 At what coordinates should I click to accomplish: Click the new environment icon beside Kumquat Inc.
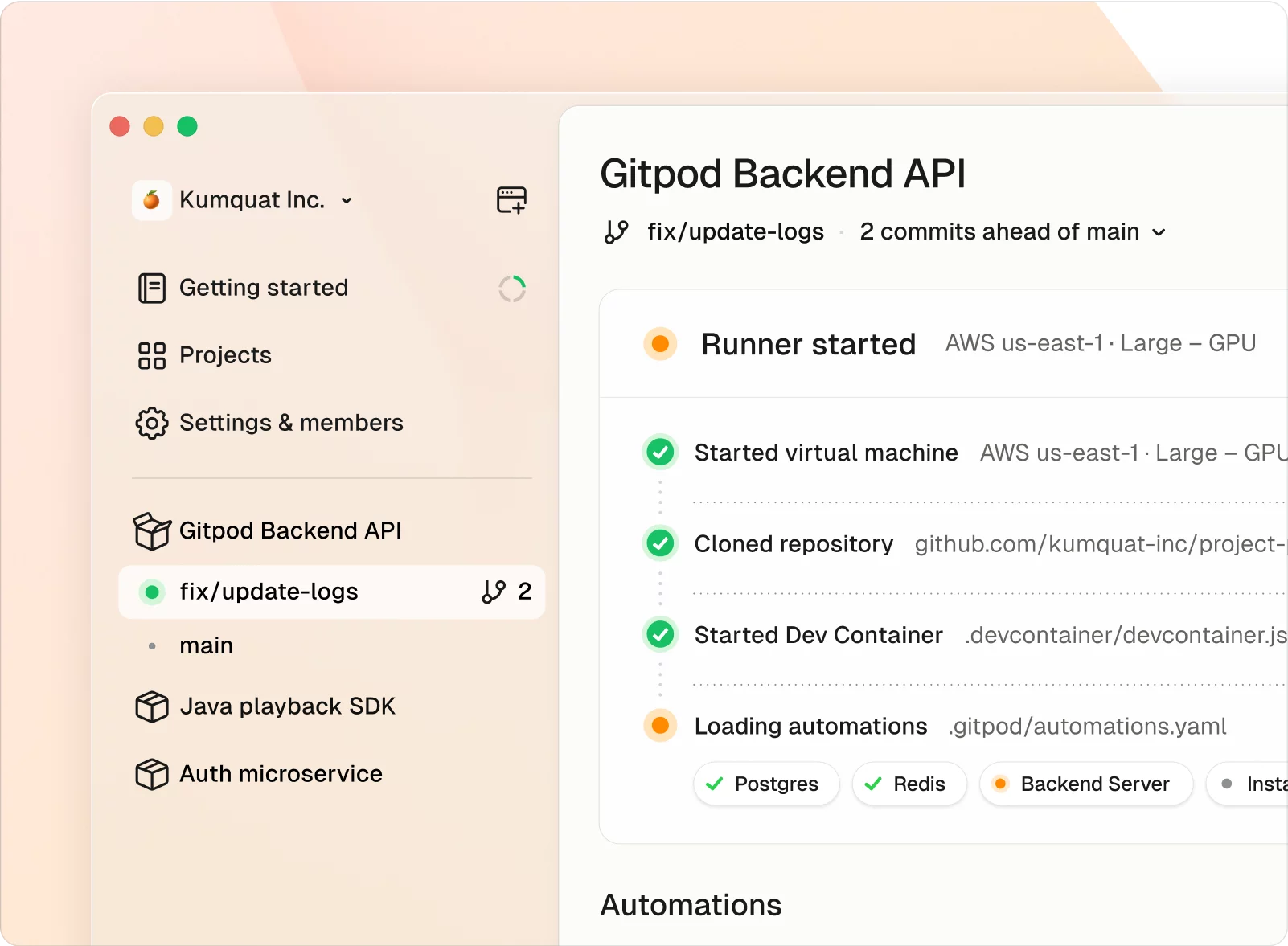511,200
